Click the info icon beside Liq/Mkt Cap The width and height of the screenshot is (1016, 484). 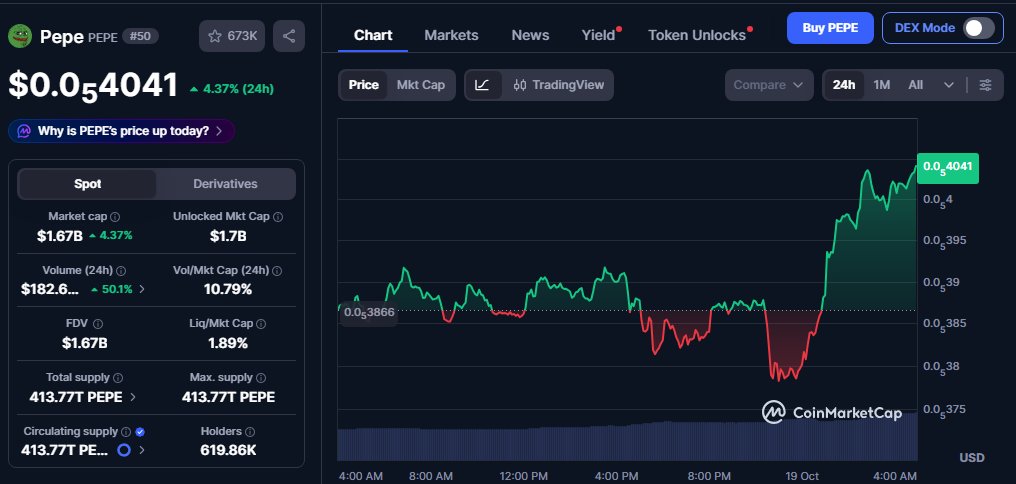261,324
